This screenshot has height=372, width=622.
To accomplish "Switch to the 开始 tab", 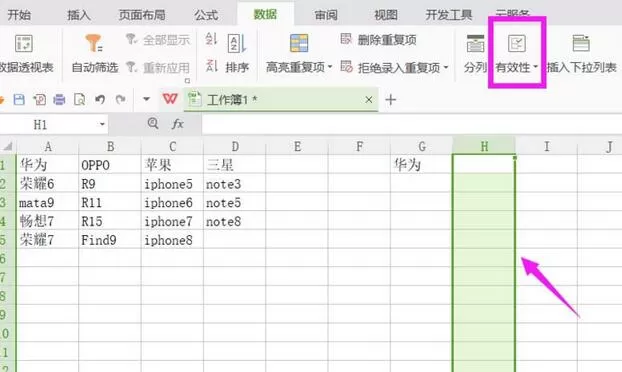I will coord(19,15).
